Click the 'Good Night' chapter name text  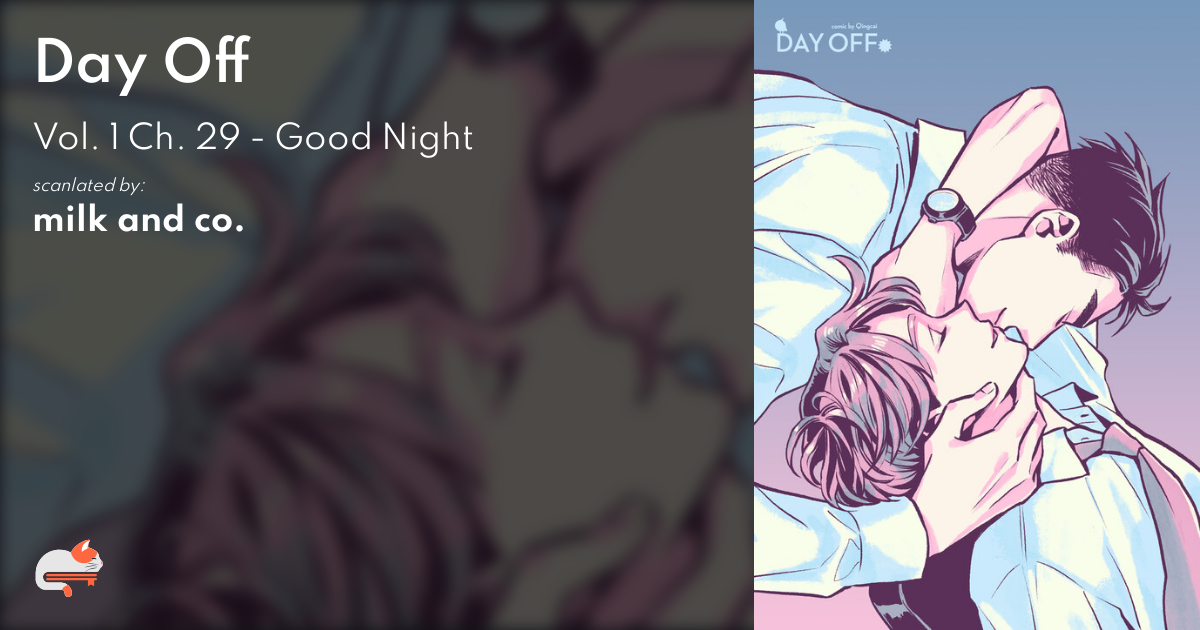(x=374, y=137)
